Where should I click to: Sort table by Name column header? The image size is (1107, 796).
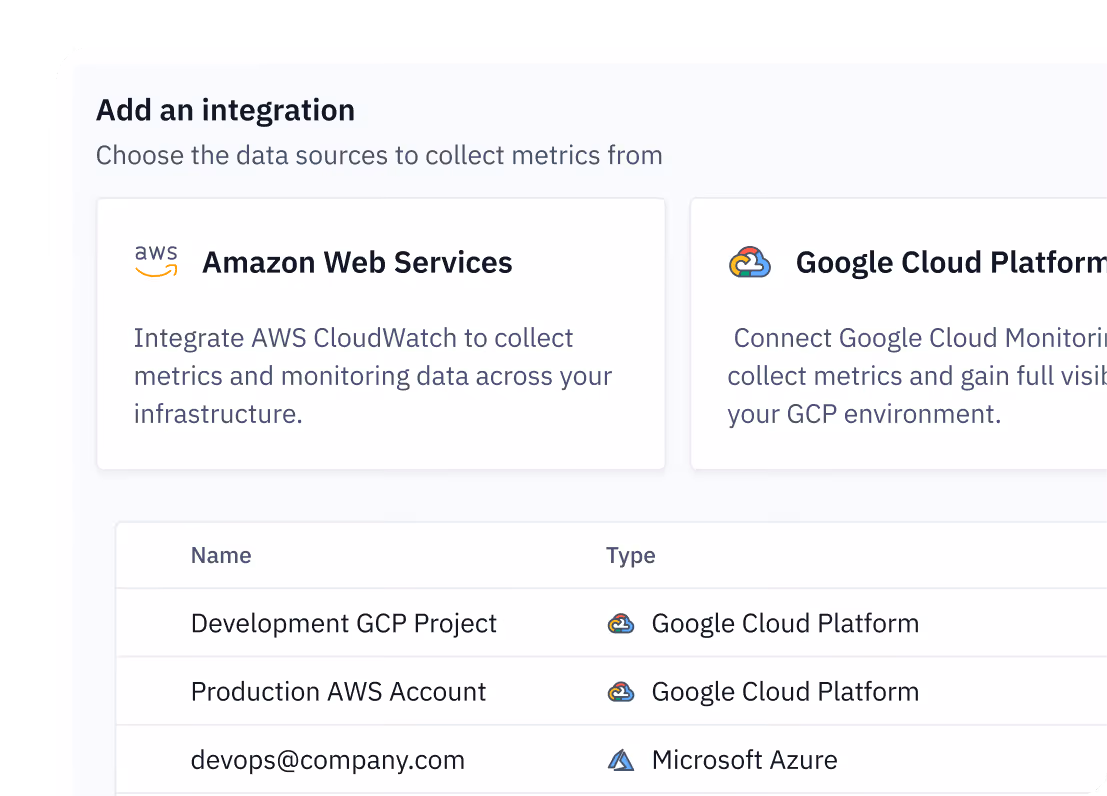(221, 555)
